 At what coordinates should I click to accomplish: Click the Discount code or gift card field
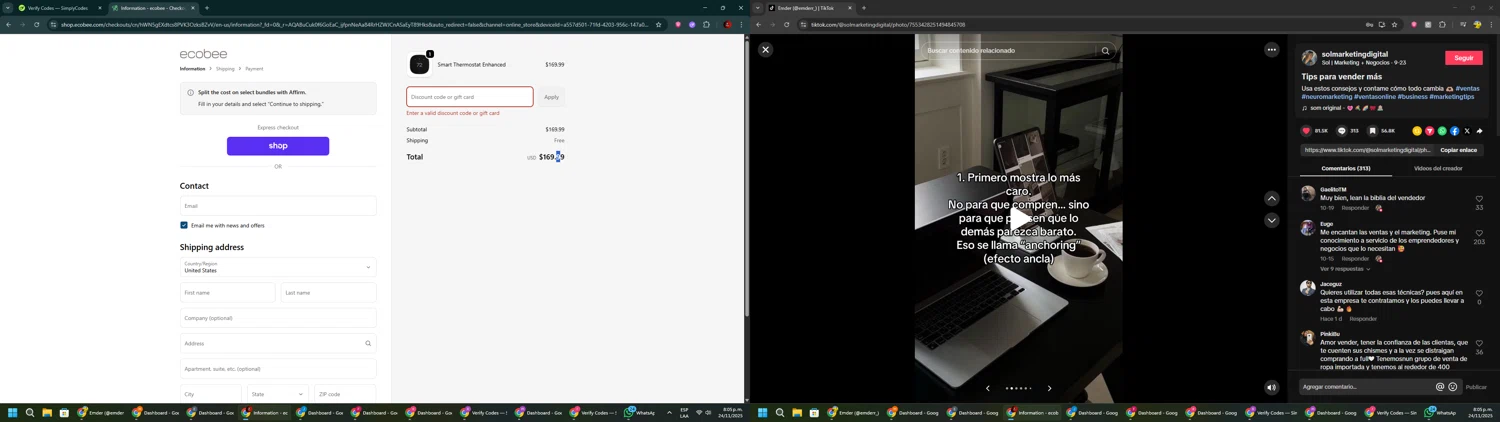click(470, 97)
